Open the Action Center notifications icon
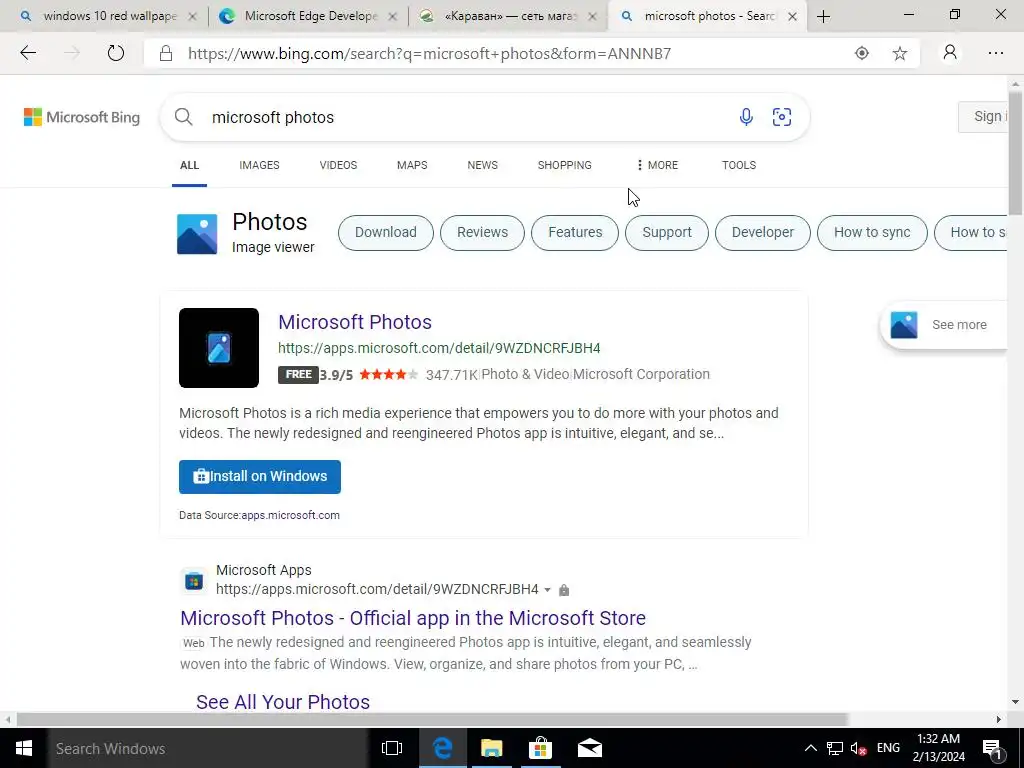The image size is (1024, 768). [x=993, y=748]
